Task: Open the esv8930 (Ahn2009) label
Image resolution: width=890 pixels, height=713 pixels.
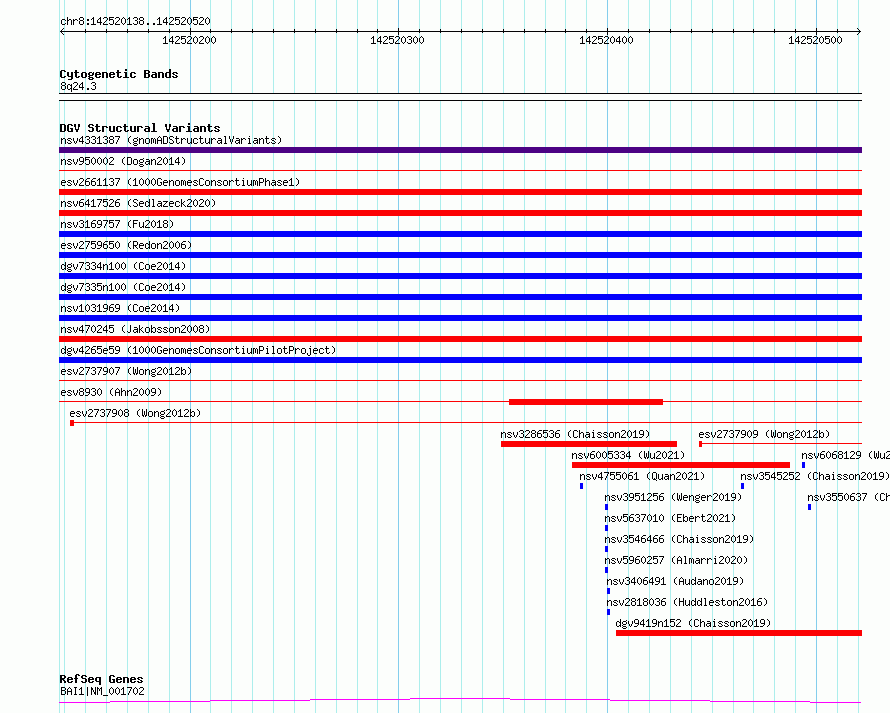Action: pyautogui.click(x=111, y=392)
